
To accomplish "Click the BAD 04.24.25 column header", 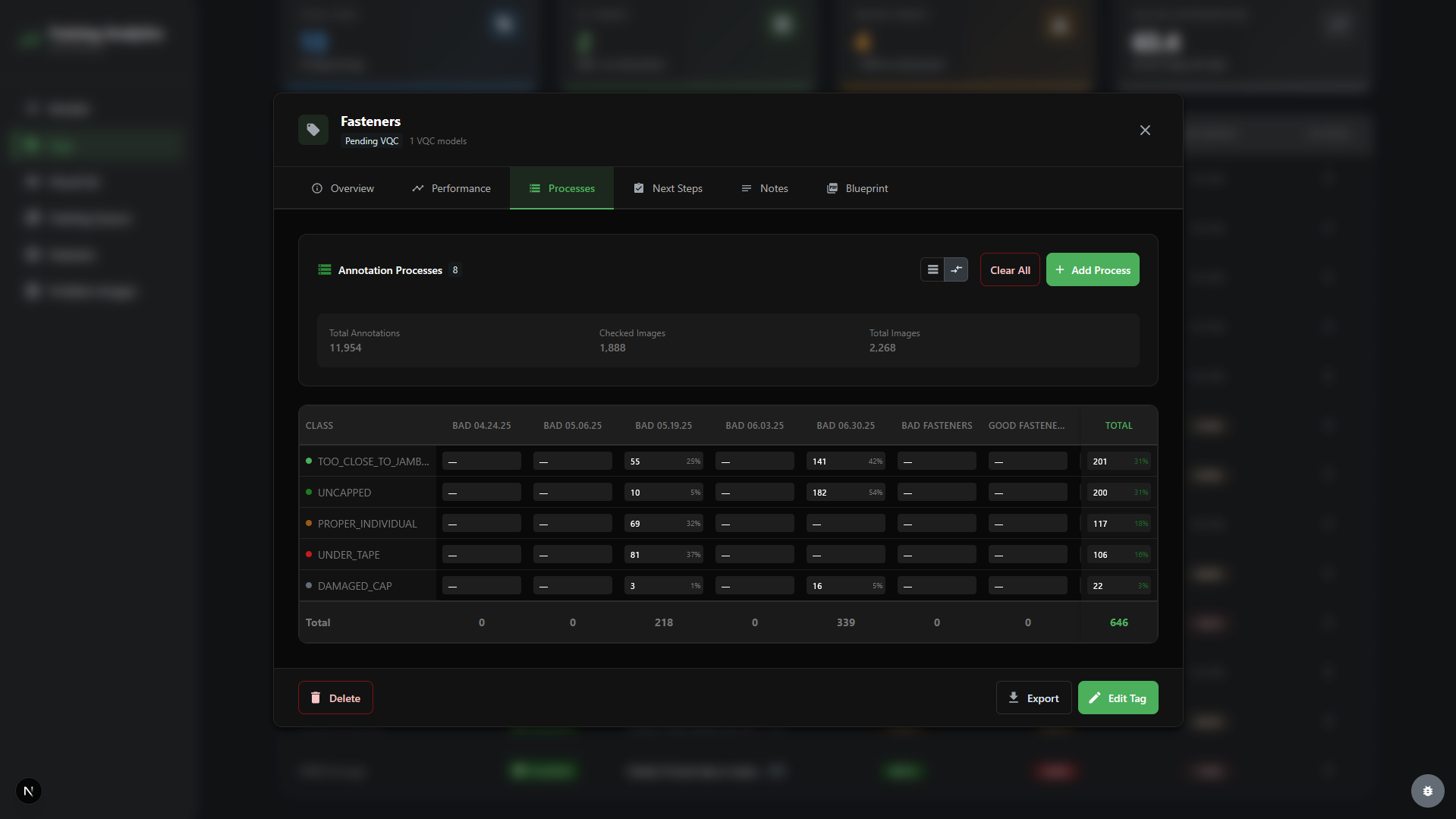I will click(482, 425).
